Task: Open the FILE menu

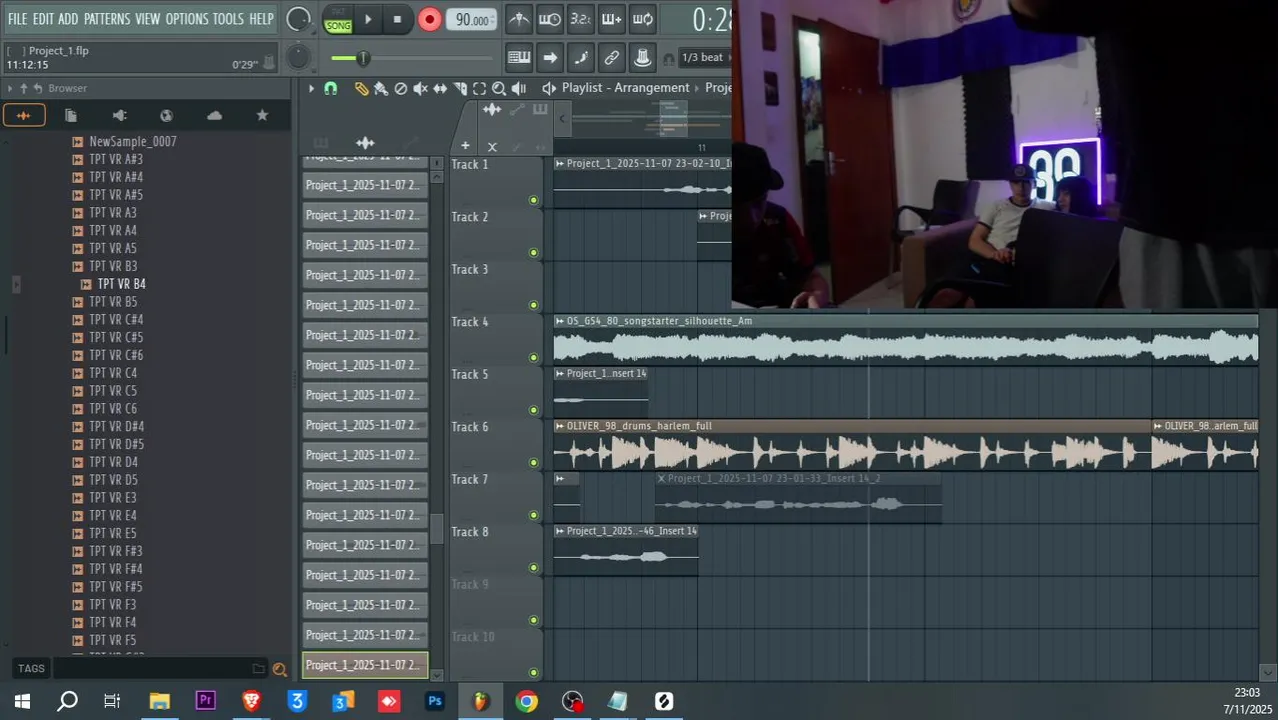Action: point(17,19)
